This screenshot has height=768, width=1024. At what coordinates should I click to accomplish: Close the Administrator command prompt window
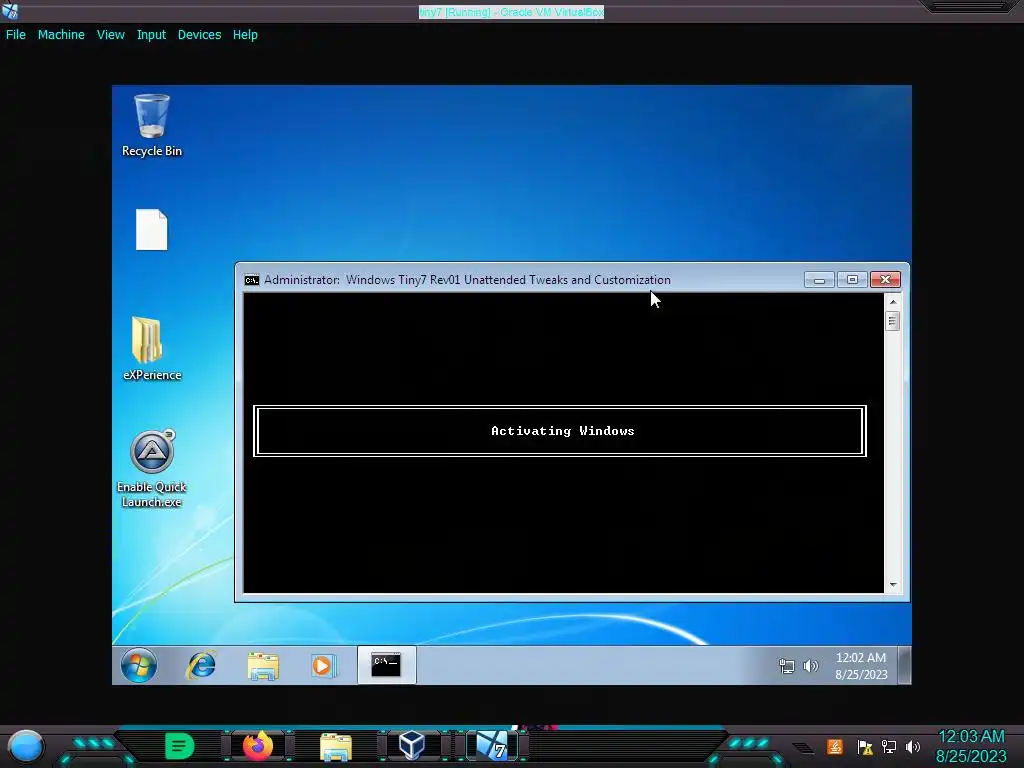pyautogui.click(x=885, y=280)
